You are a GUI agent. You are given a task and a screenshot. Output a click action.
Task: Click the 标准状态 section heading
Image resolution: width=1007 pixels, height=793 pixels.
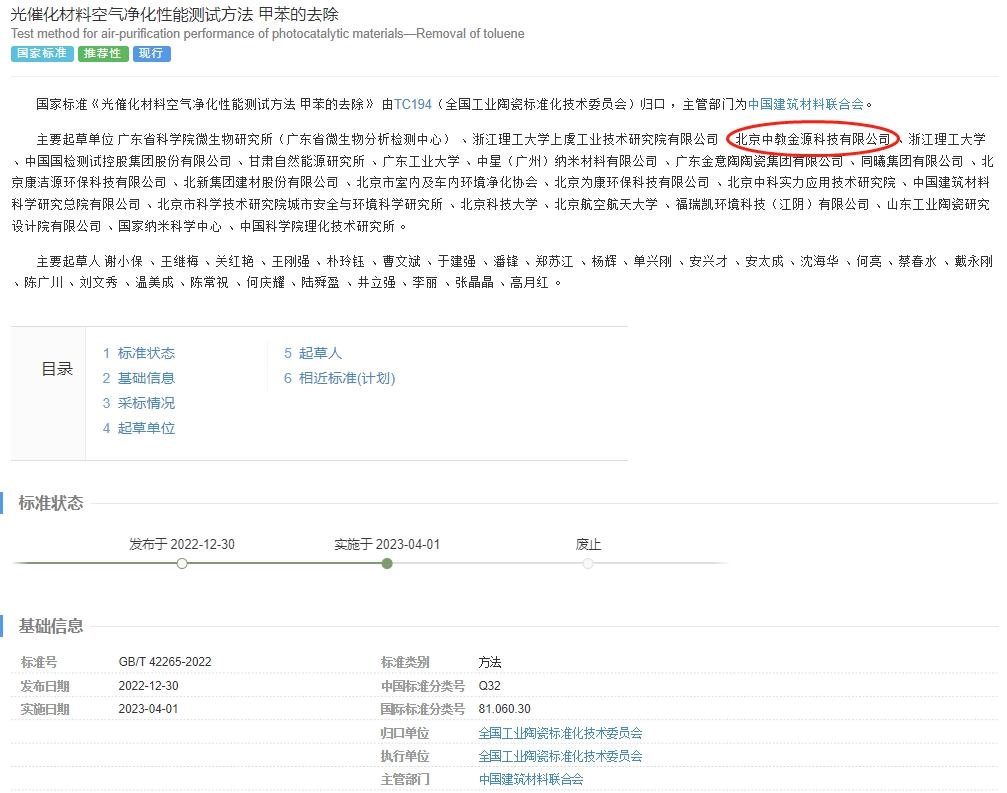tap(51, 503)
